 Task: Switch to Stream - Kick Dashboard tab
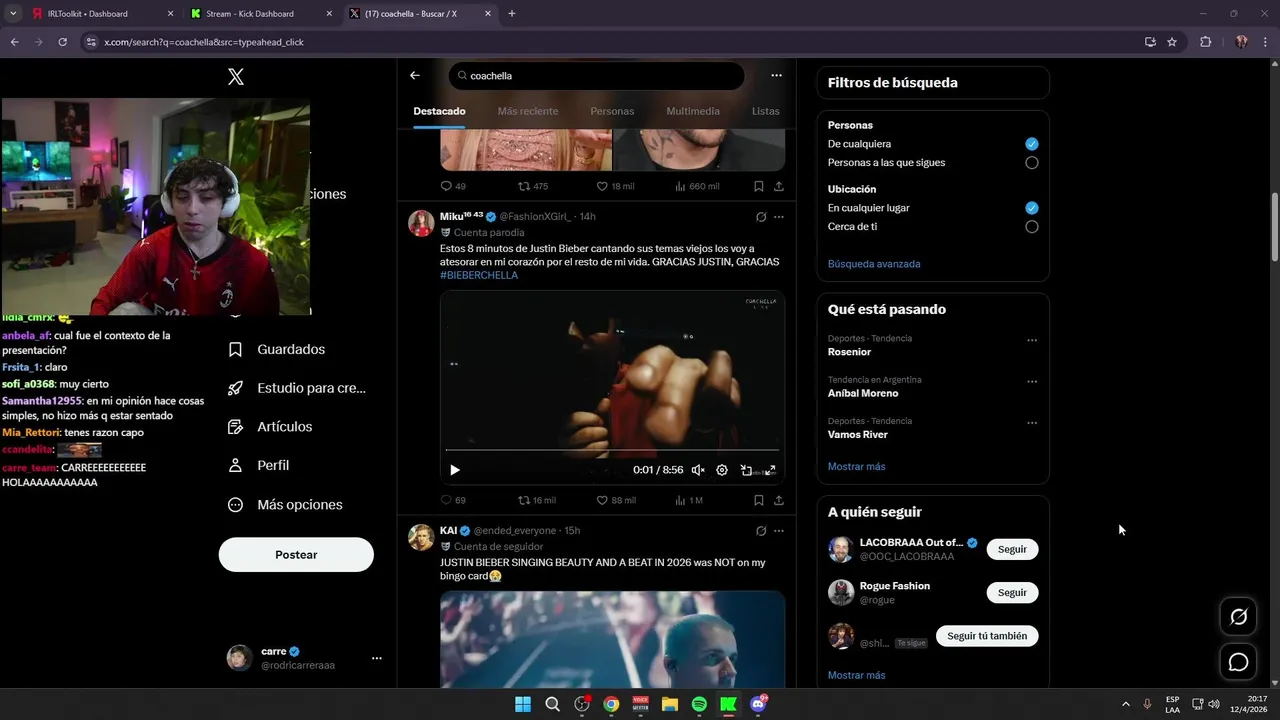[260, 14]
